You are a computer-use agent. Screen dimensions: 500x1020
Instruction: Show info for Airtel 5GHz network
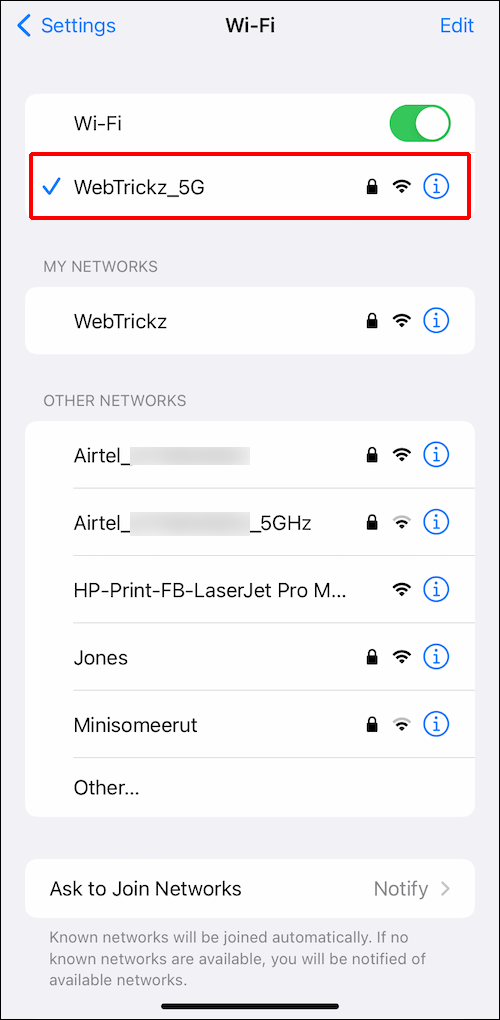point(436,522)
